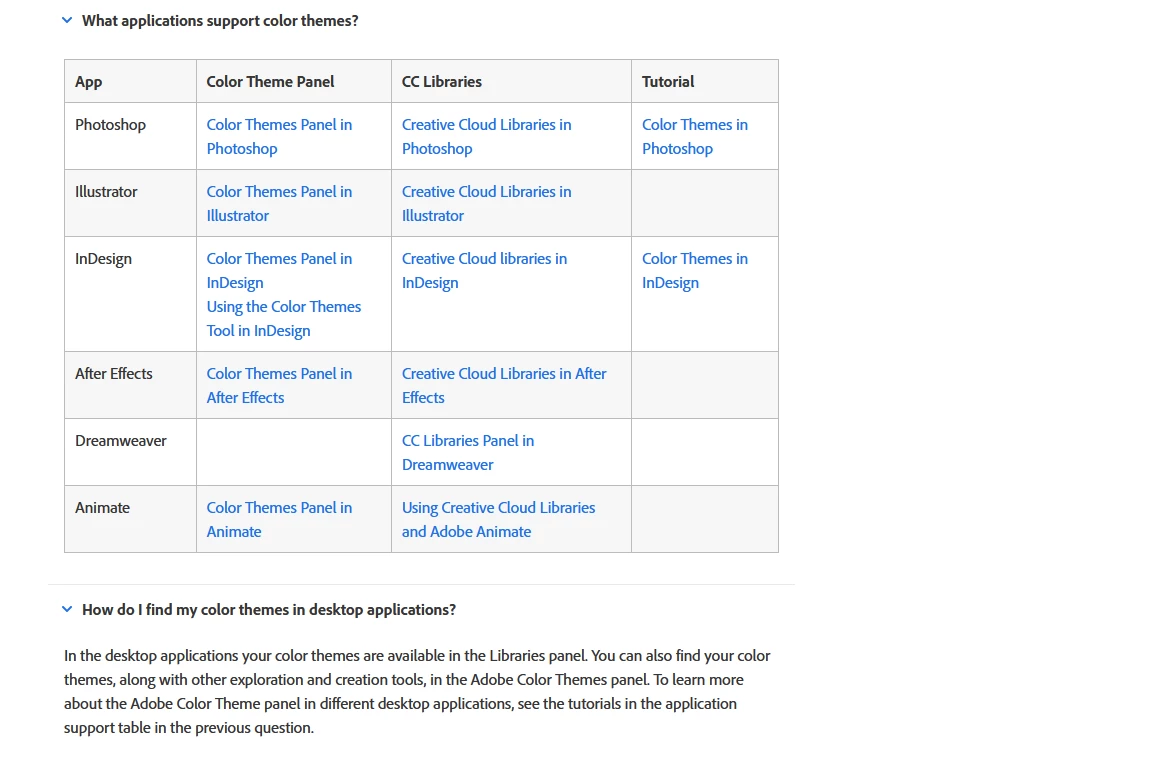Click the paragraph about the Libraries panel

(417, 691)
